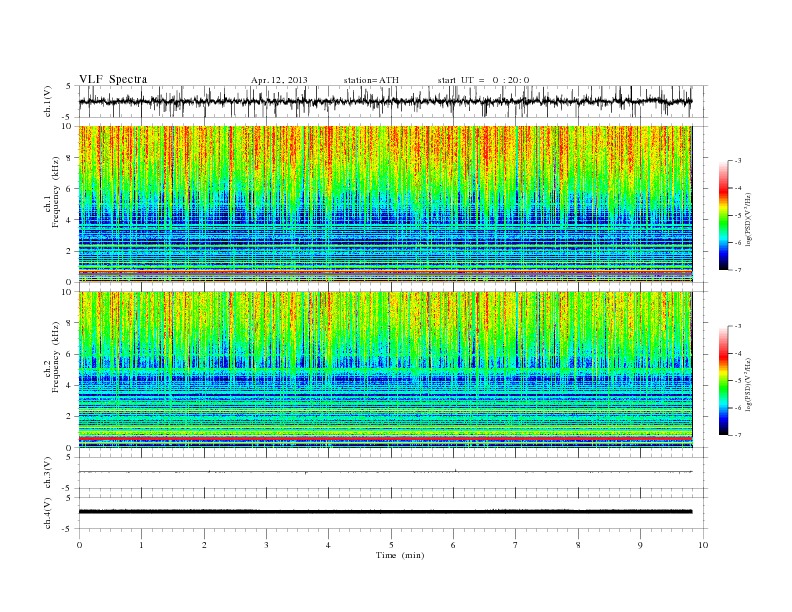The image size is (792, 612).
Task: Click time-axis tick label "8"
Action: point(578,545)
